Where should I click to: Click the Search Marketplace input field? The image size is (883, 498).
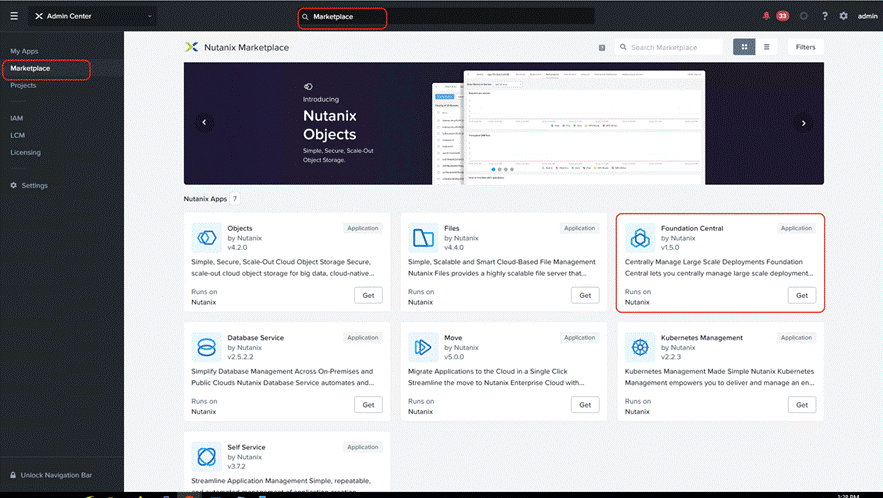(668, 47)
